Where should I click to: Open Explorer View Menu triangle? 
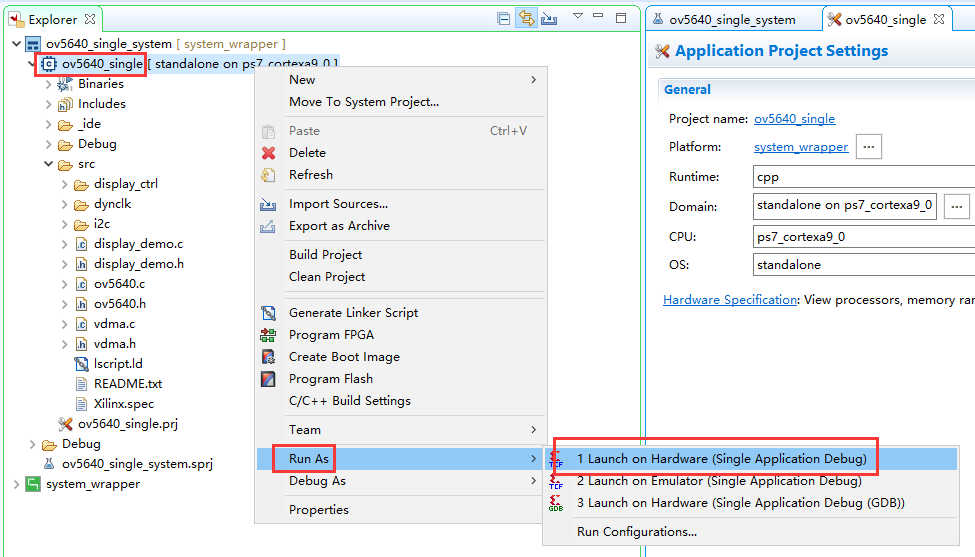click(578, 16)
